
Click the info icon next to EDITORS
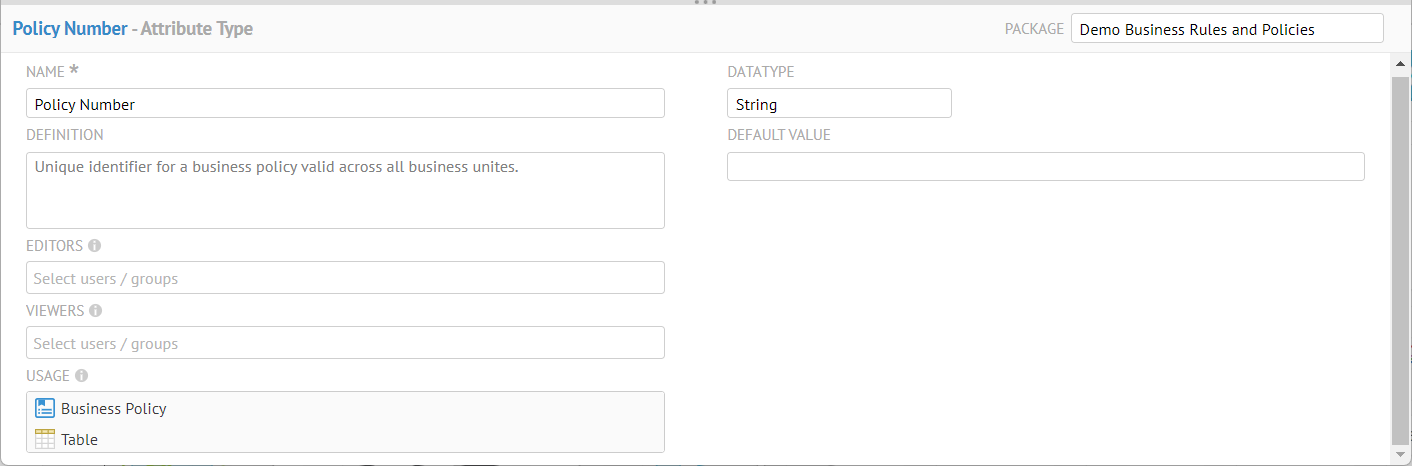[x=95, y=246]
